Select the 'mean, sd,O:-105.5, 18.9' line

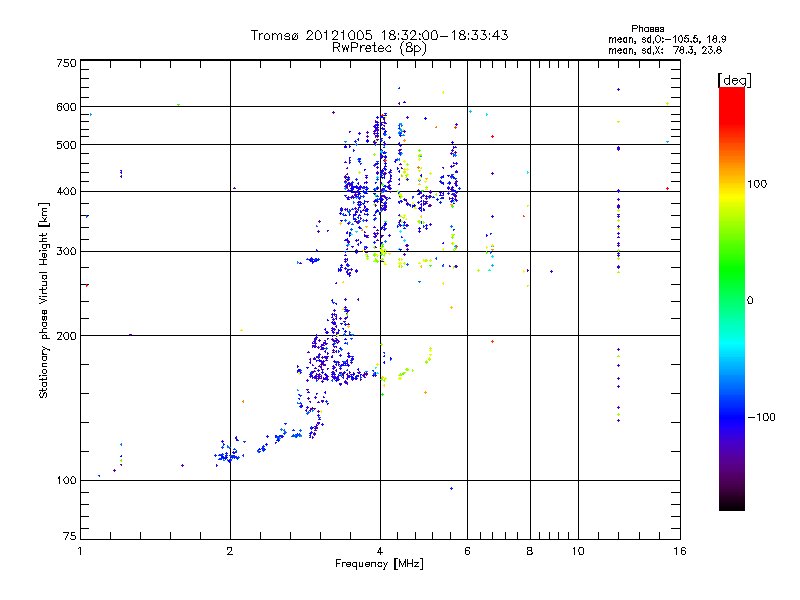point(667,39)
